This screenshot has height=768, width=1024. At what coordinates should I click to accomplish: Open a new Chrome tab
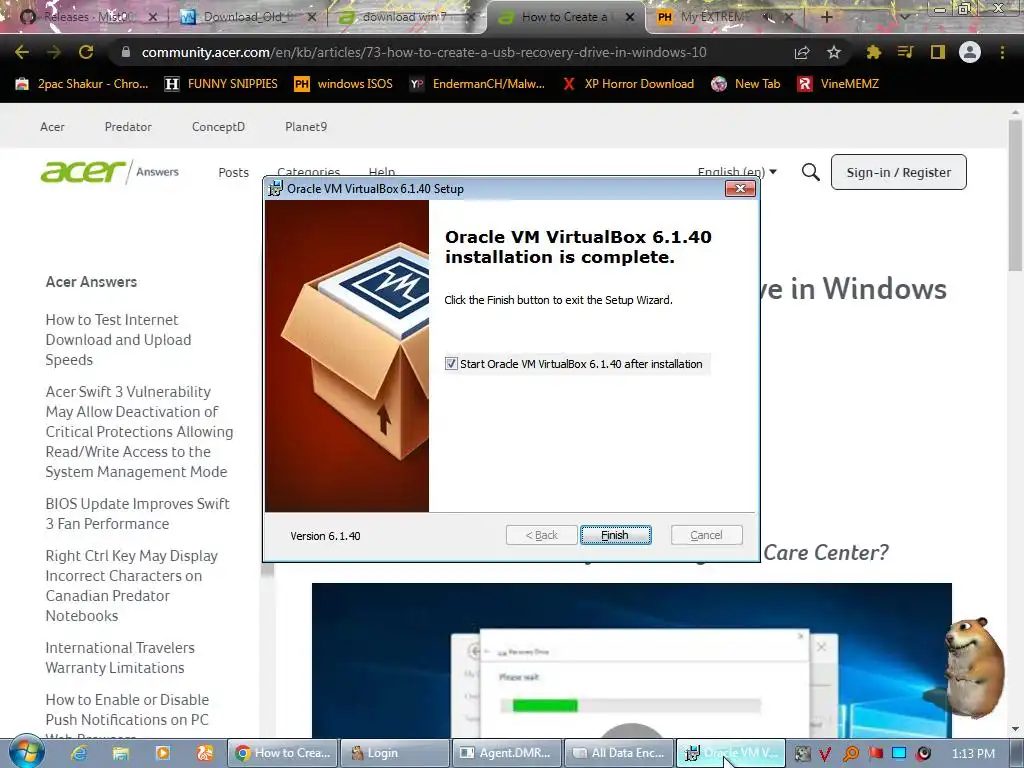[826, 17]
